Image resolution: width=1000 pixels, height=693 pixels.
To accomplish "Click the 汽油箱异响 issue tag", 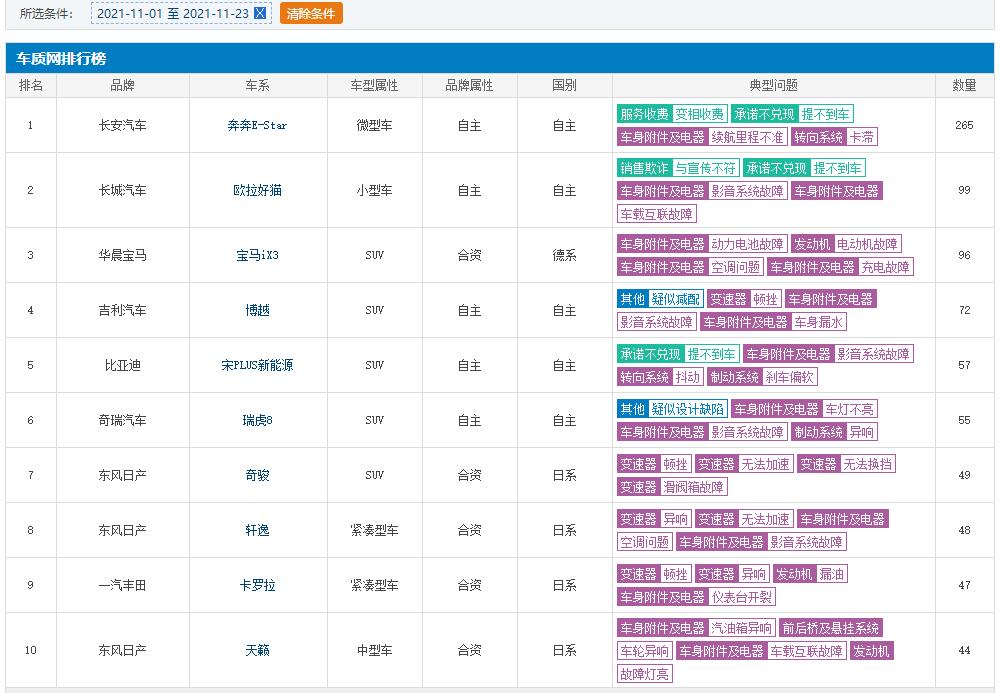I will pyautogui.click(x=741, y=629).
